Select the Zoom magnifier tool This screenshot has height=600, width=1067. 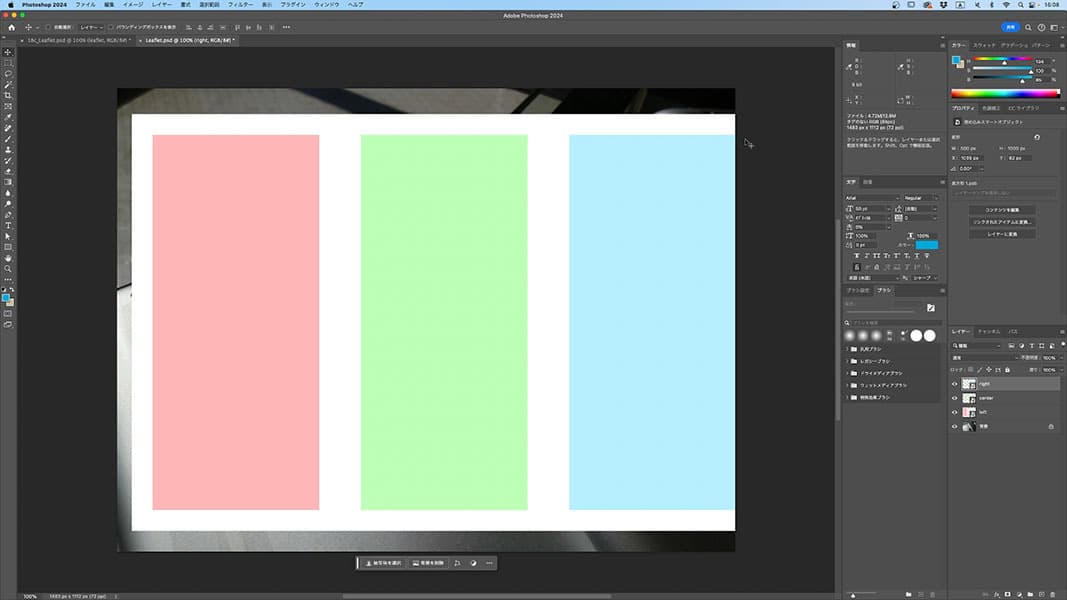(8, 269)
